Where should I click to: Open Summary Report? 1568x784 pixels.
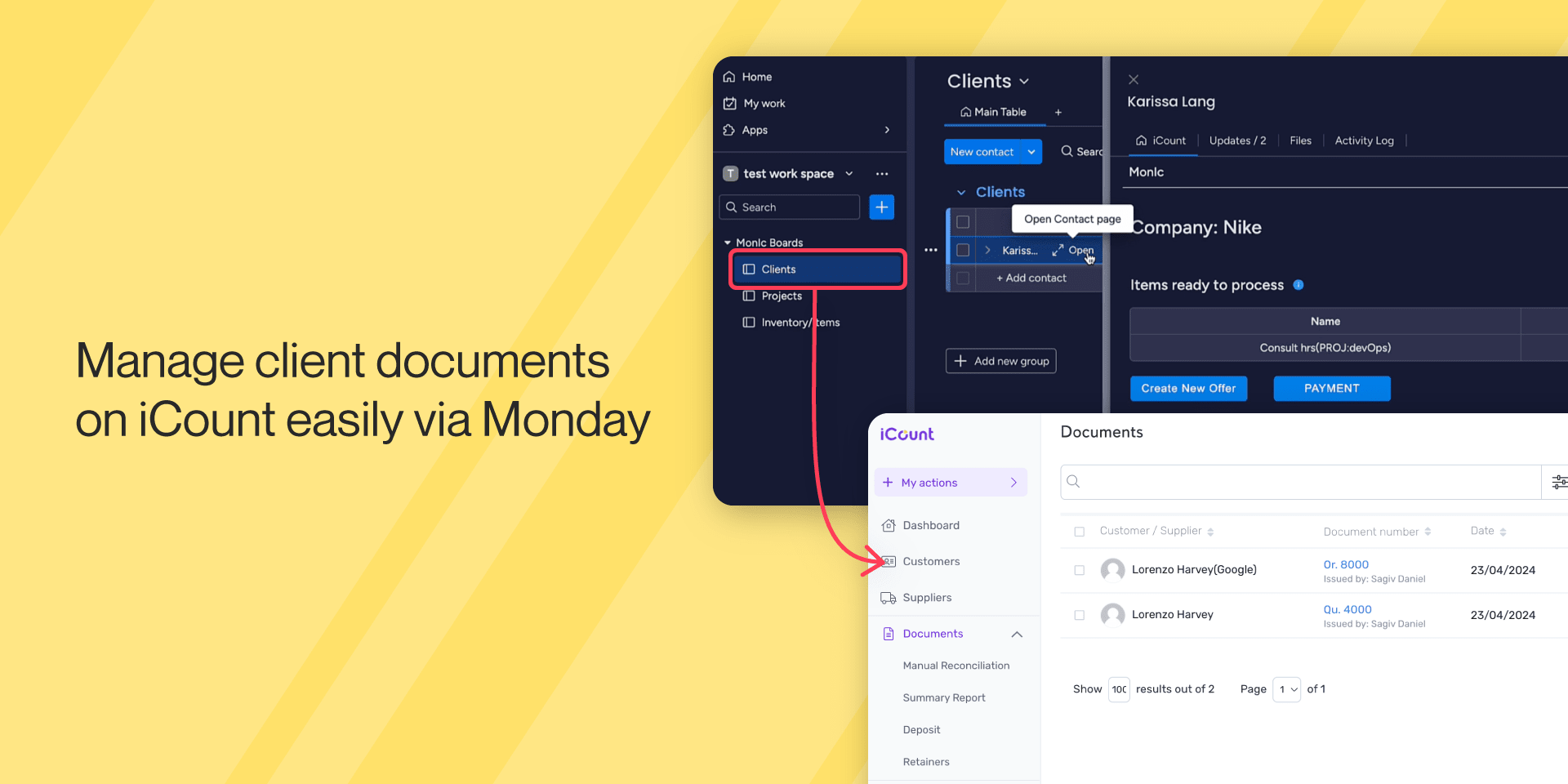pyautogui.click(x=944, y=698)
